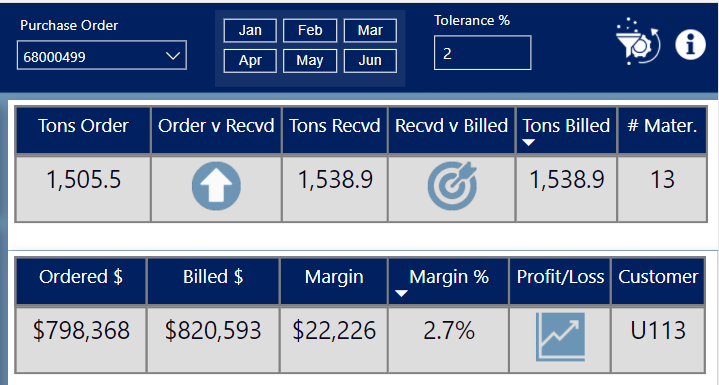Image resolution: width=719 pixels, height=385 pixels.
Task: Expand the Purchase Order dropdown chevron
Action: [x=173, y=56]
